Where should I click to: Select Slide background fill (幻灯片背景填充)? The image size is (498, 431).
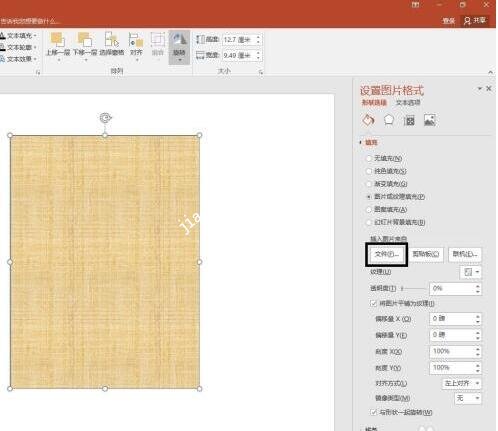(x=369, y=222)
